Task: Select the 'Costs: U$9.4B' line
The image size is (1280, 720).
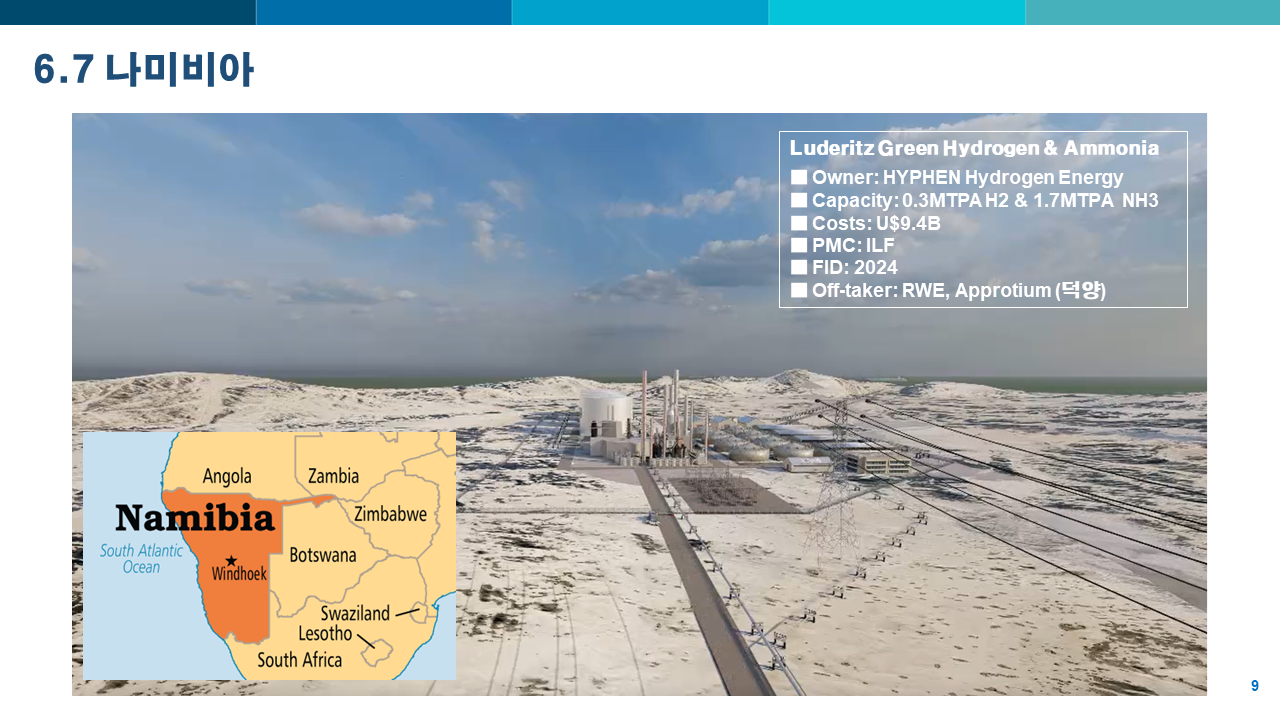Action: coord(865,223)
